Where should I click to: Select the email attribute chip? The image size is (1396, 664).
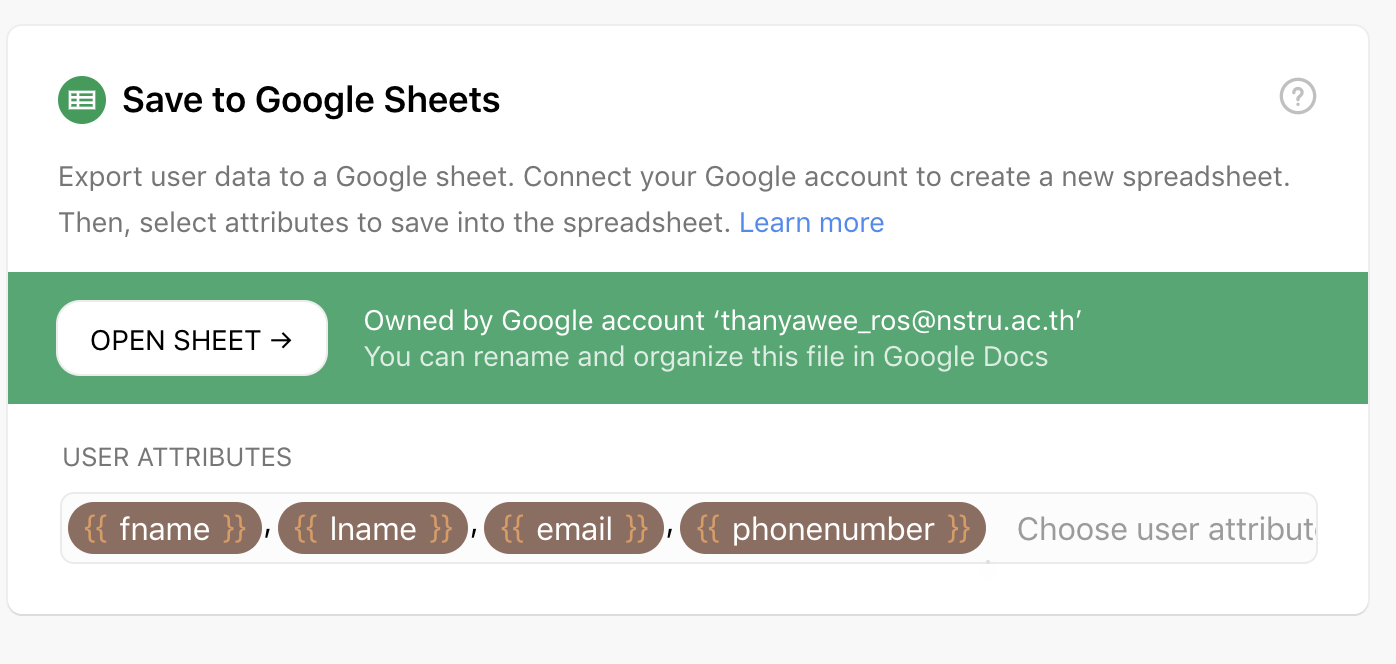[574, 528]
